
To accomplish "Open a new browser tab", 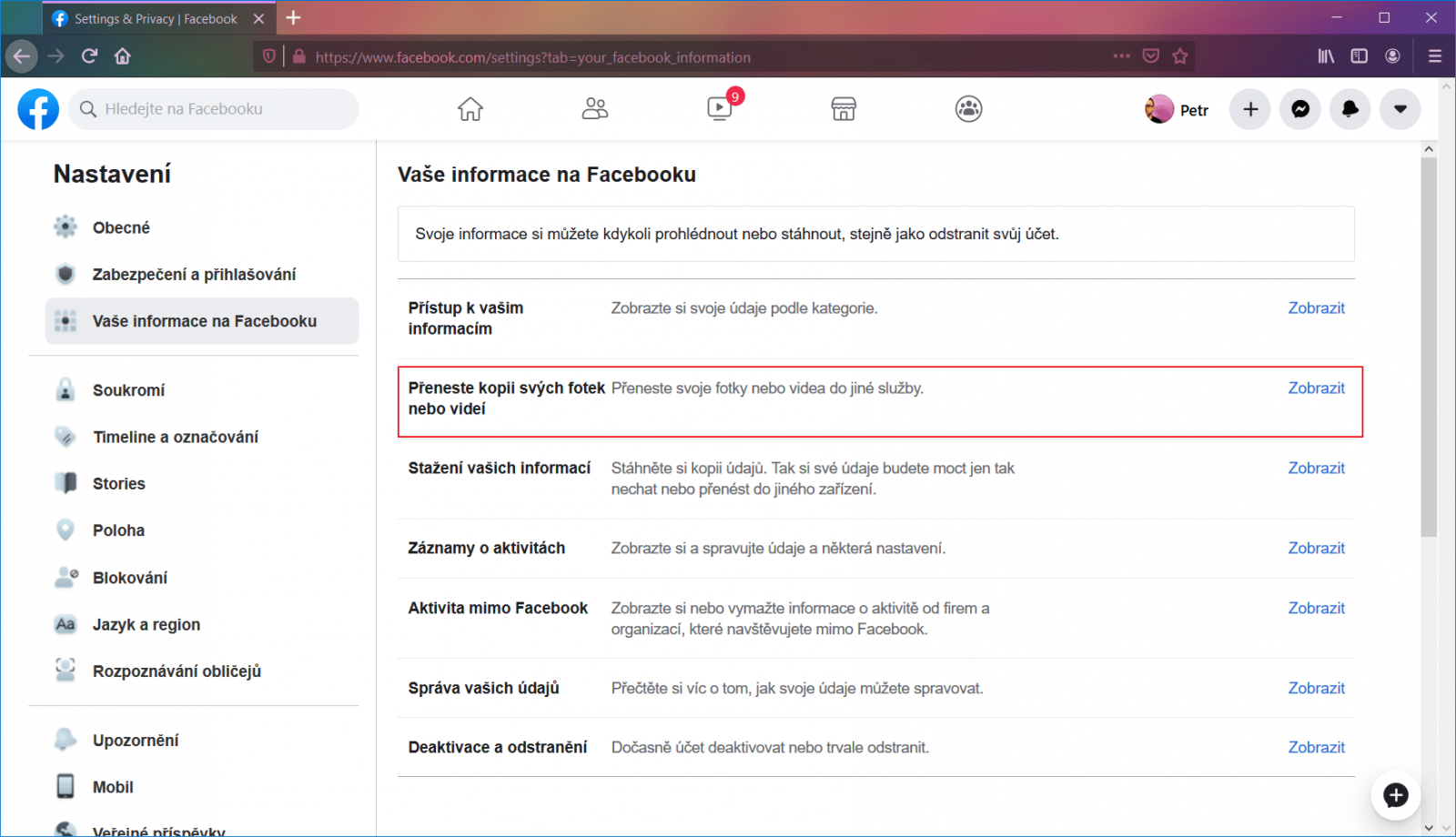I will [293, 18].
